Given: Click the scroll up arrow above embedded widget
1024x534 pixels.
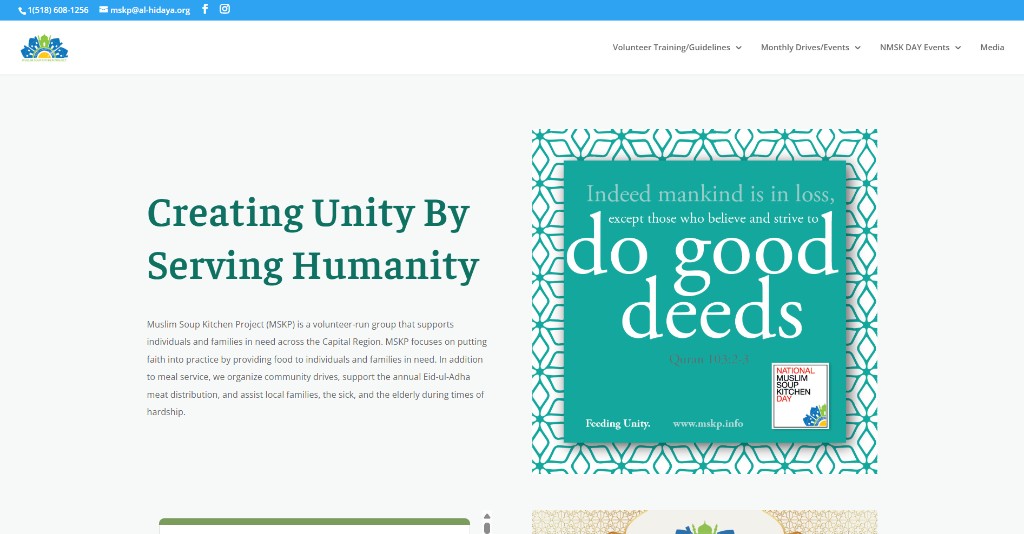Looking at the screenshot, I should tap(487, 517).
